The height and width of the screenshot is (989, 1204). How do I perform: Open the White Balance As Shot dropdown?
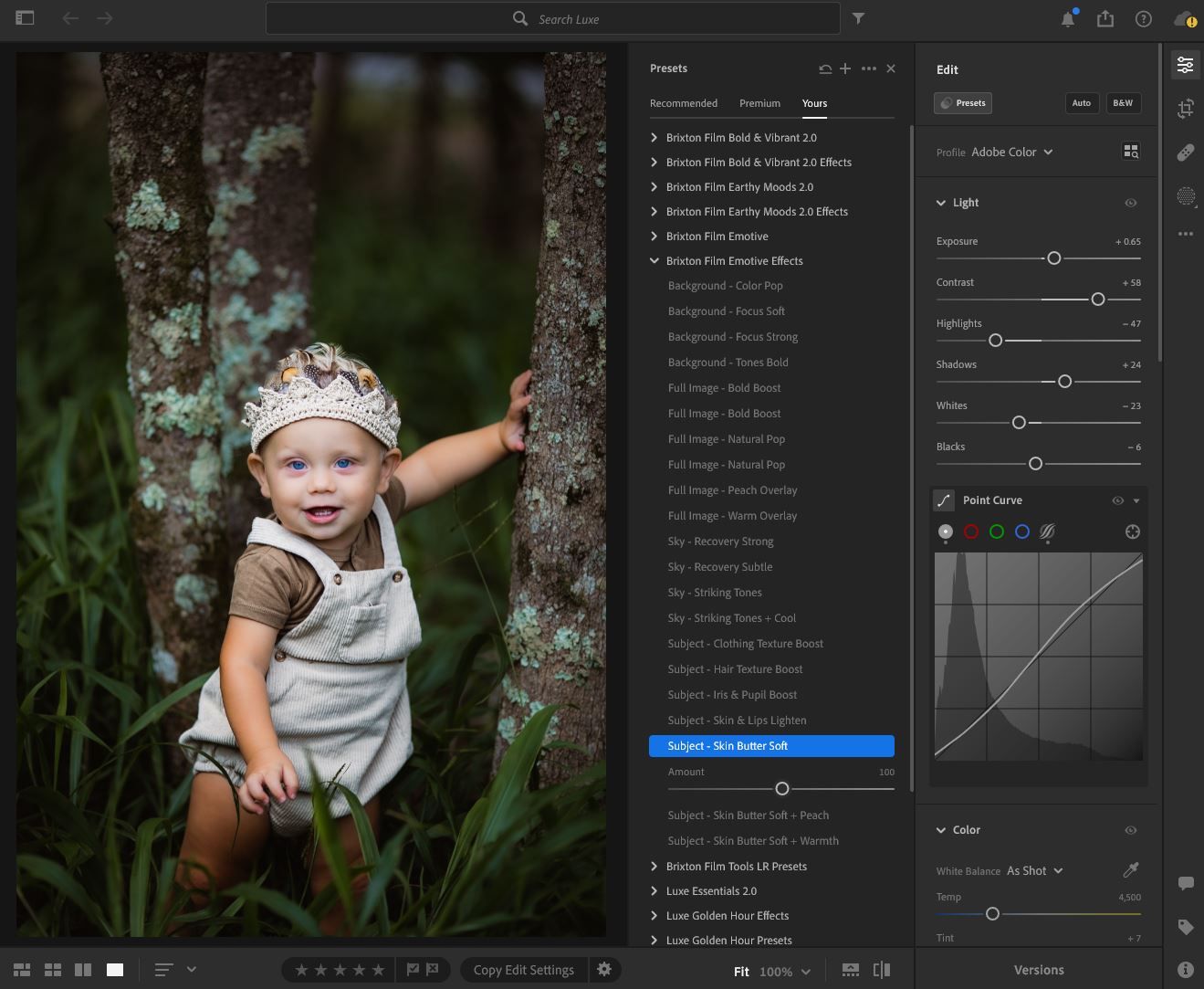pyautogui.click(x=1034, y=871)
